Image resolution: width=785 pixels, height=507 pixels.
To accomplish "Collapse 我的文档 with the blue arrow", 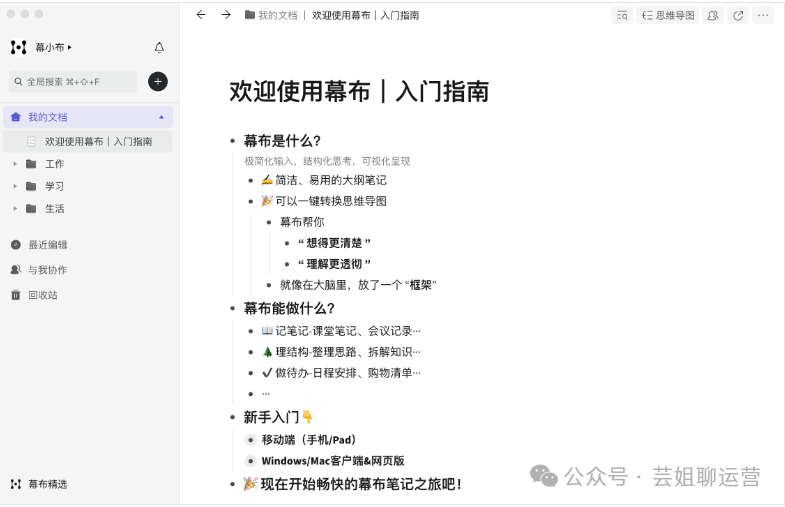I will 161,117.
